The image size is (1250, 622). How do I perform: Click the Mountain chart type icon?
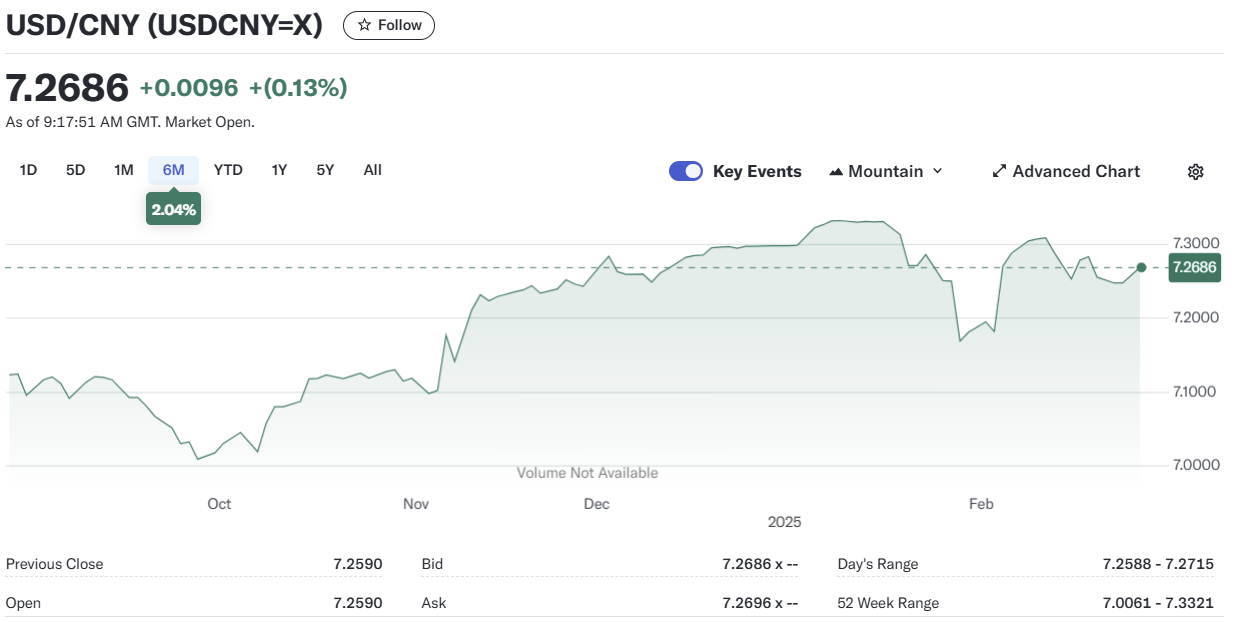click(836, 171)
